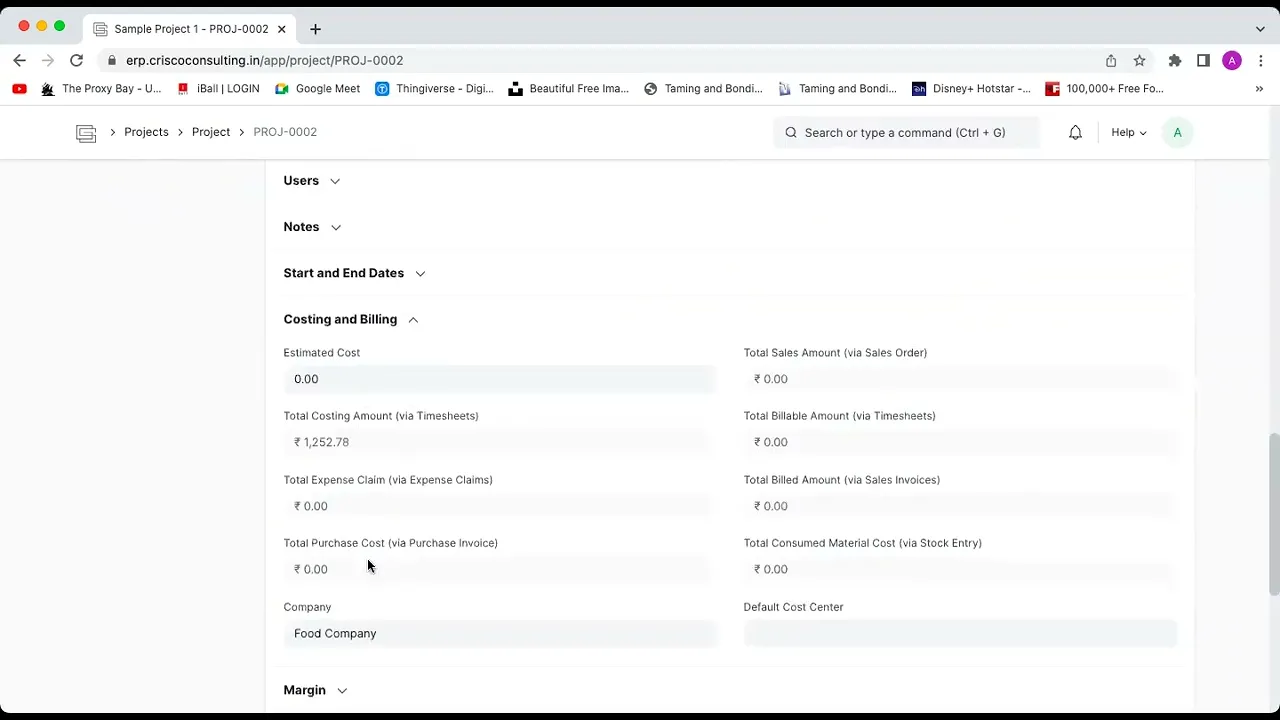
Task: Click Total Billable Amount value field
Action: point(960,442)
